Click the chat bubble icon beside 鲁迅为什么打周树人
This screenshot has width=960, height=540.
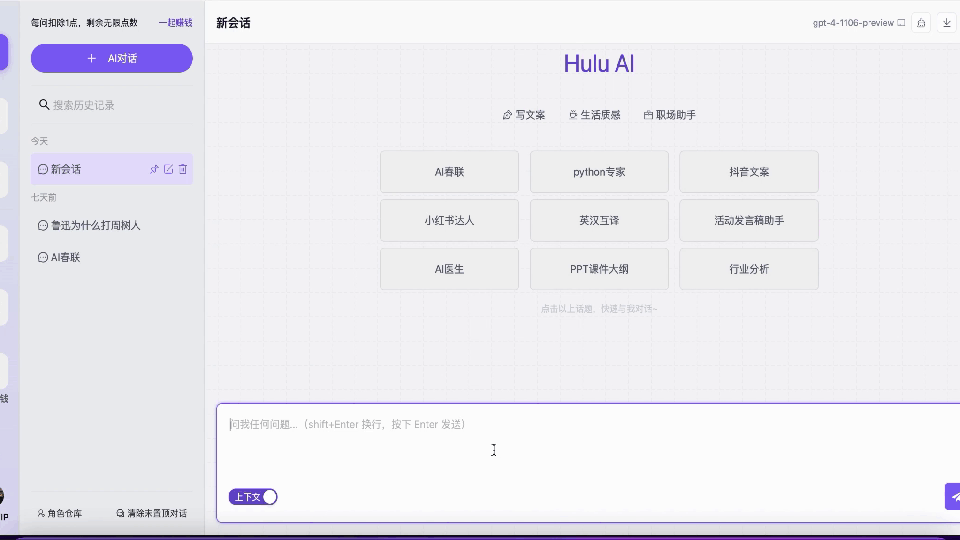click(43, 225)
